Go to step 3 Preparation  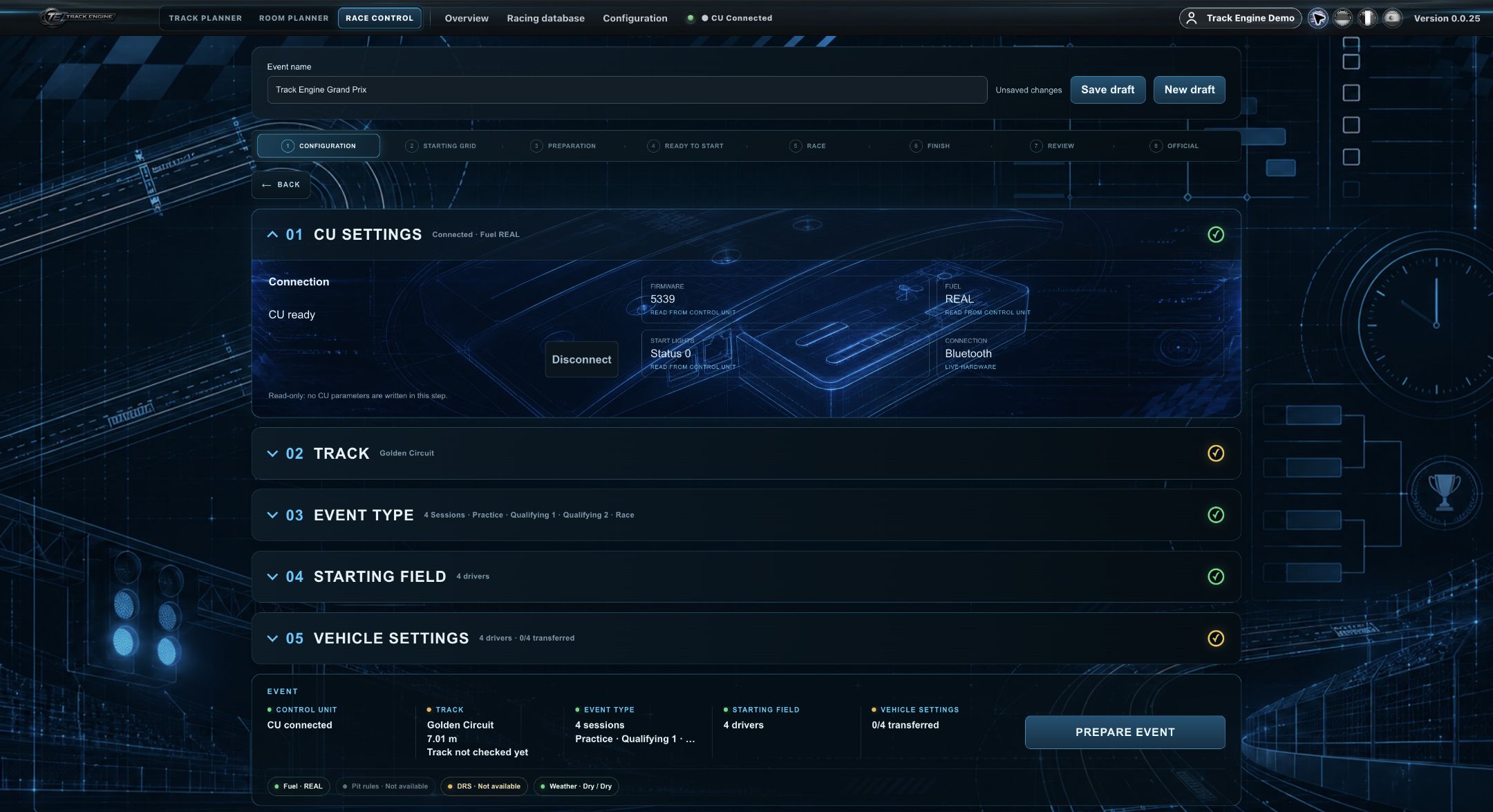pyautogui.click(x=563, y=146)
